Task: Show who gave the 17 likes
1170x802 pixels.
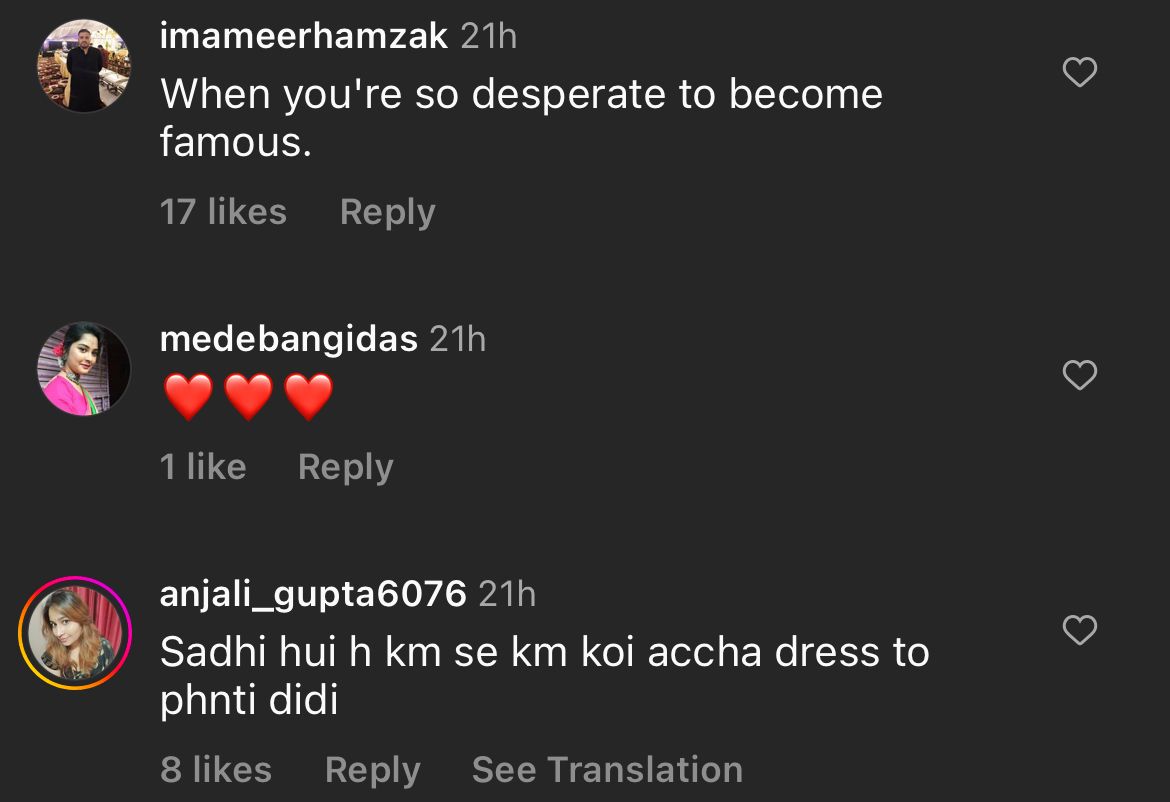Action: tap(223, 212)
